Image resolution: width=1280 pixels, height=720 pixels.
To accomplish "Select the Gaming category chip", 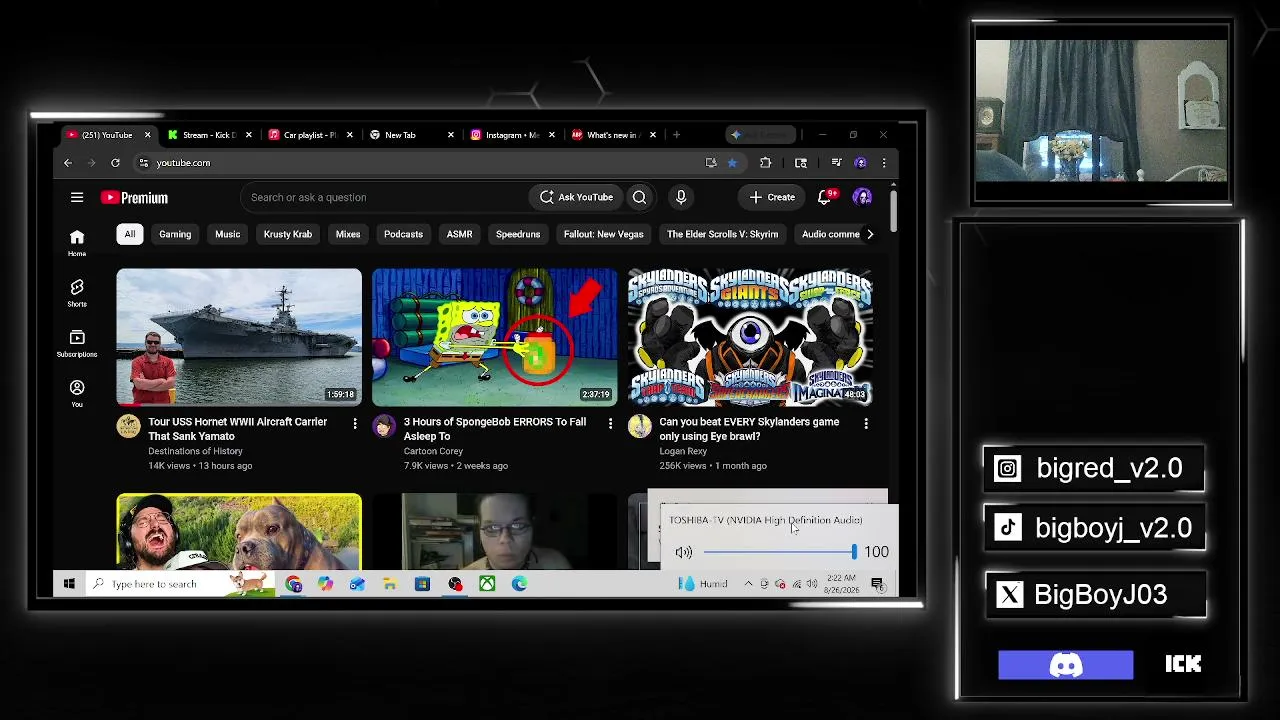I will 175,234.
